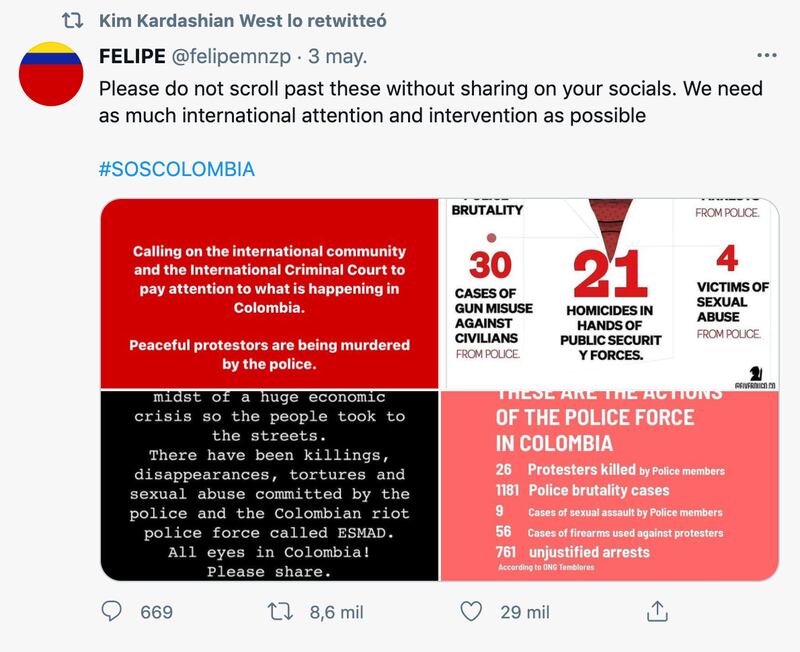800x652 pixels.
Task: Click the reply speech bubble icon
Action: pos(111,611)
